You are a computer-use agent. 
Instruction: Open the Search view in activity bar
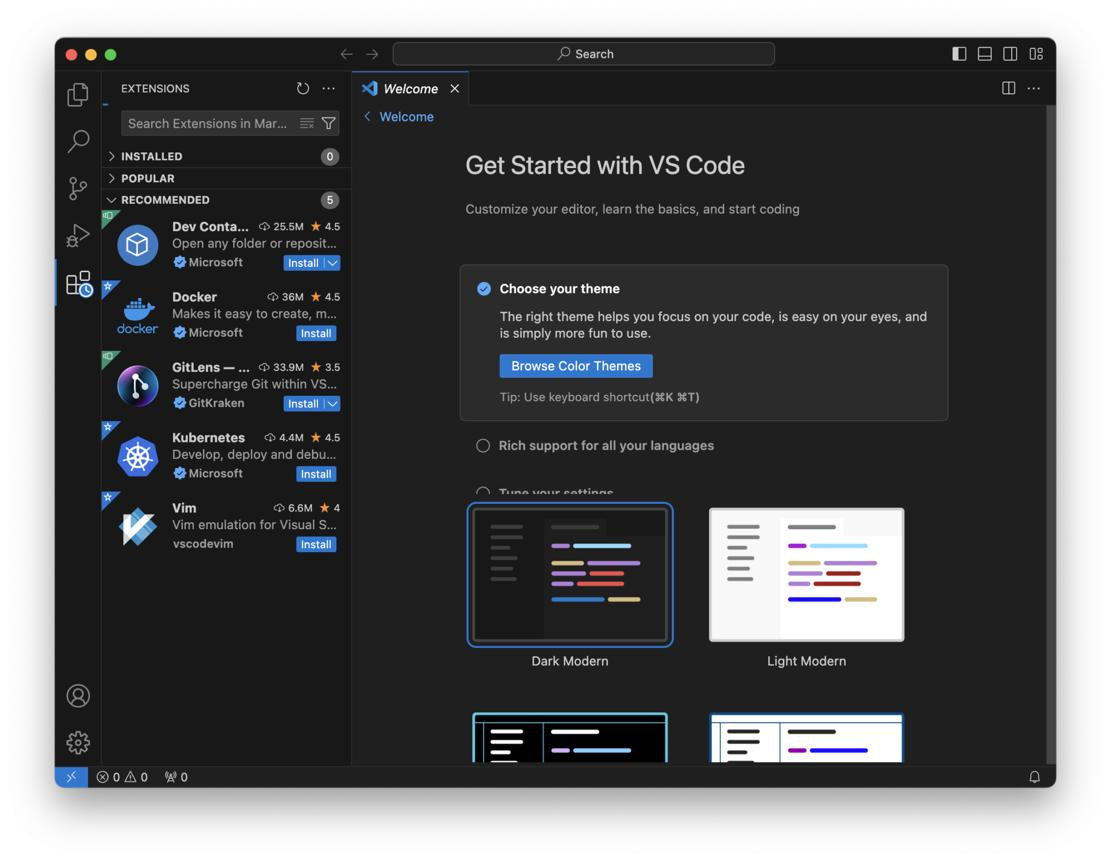78,141
